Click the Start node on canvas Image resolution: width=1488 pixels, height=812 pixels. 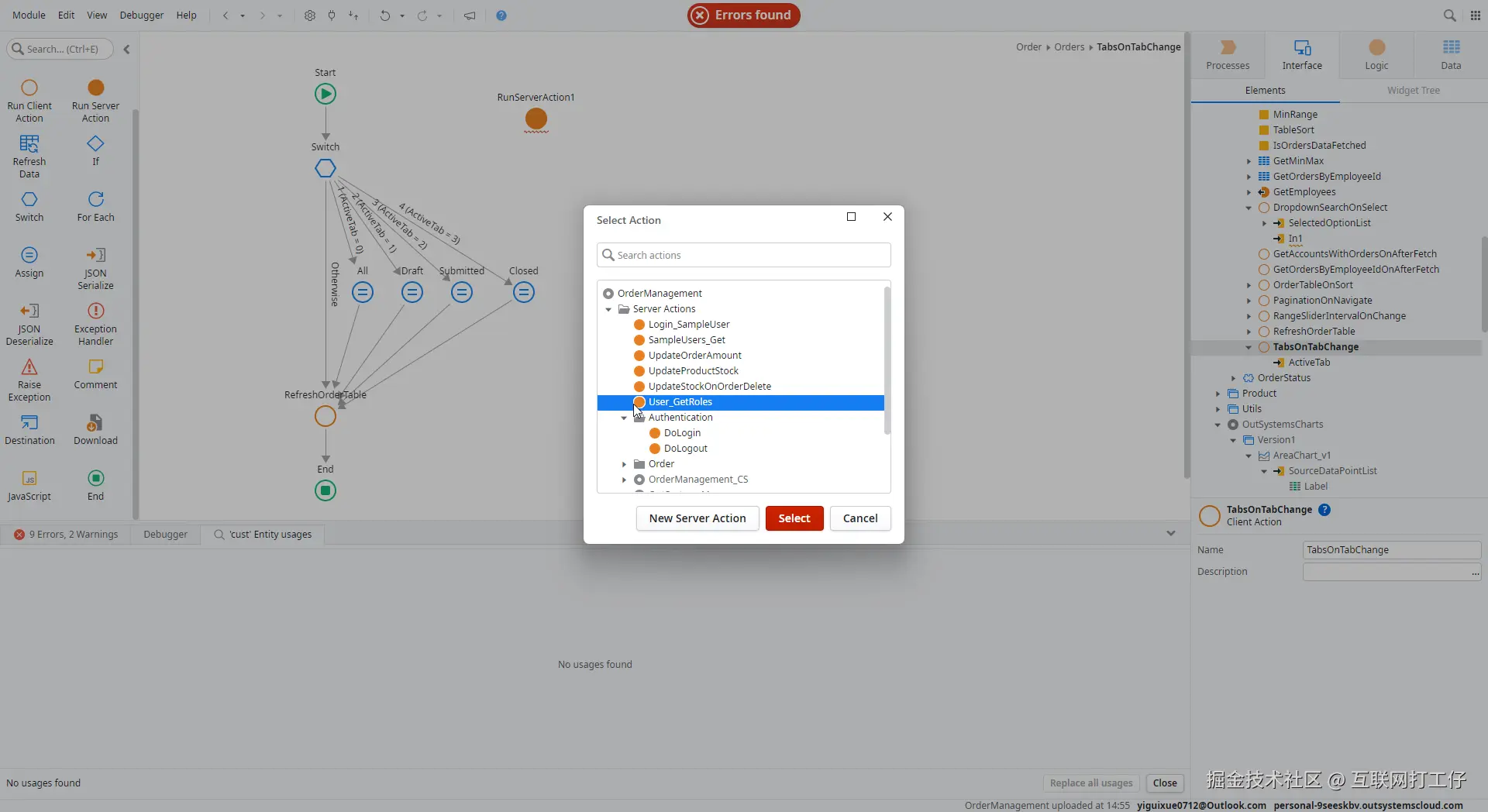tap(325, 95)
